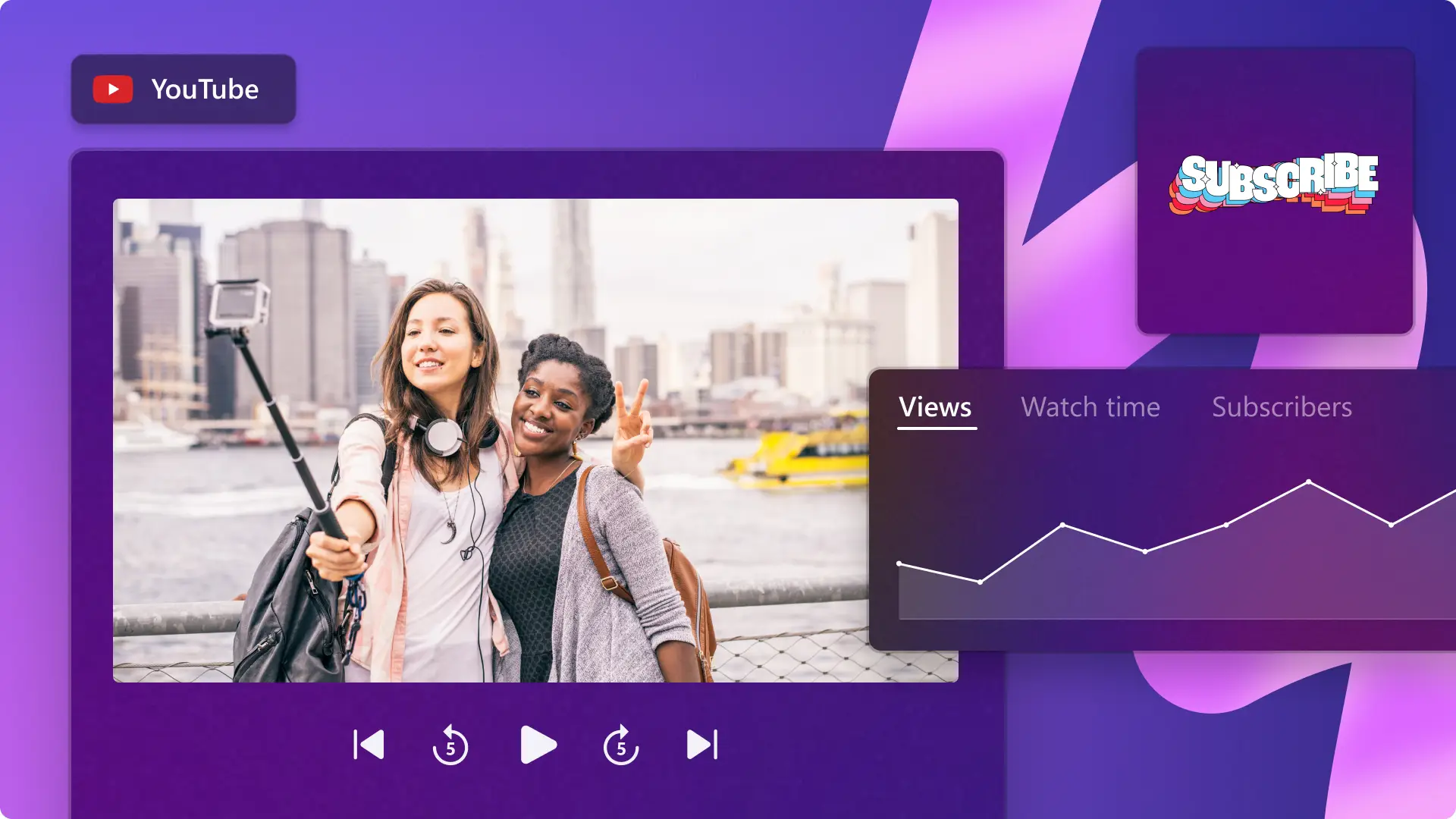This screenshot has height=819, width=1456.
Task: Click the highest peak on the views graph
Action: click(1310, 479)
